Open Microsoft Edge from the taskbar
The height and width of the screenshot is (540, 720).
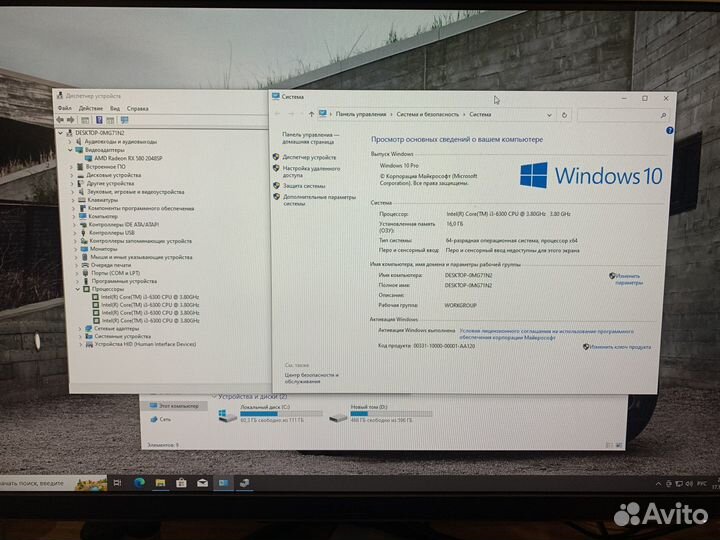139,482
